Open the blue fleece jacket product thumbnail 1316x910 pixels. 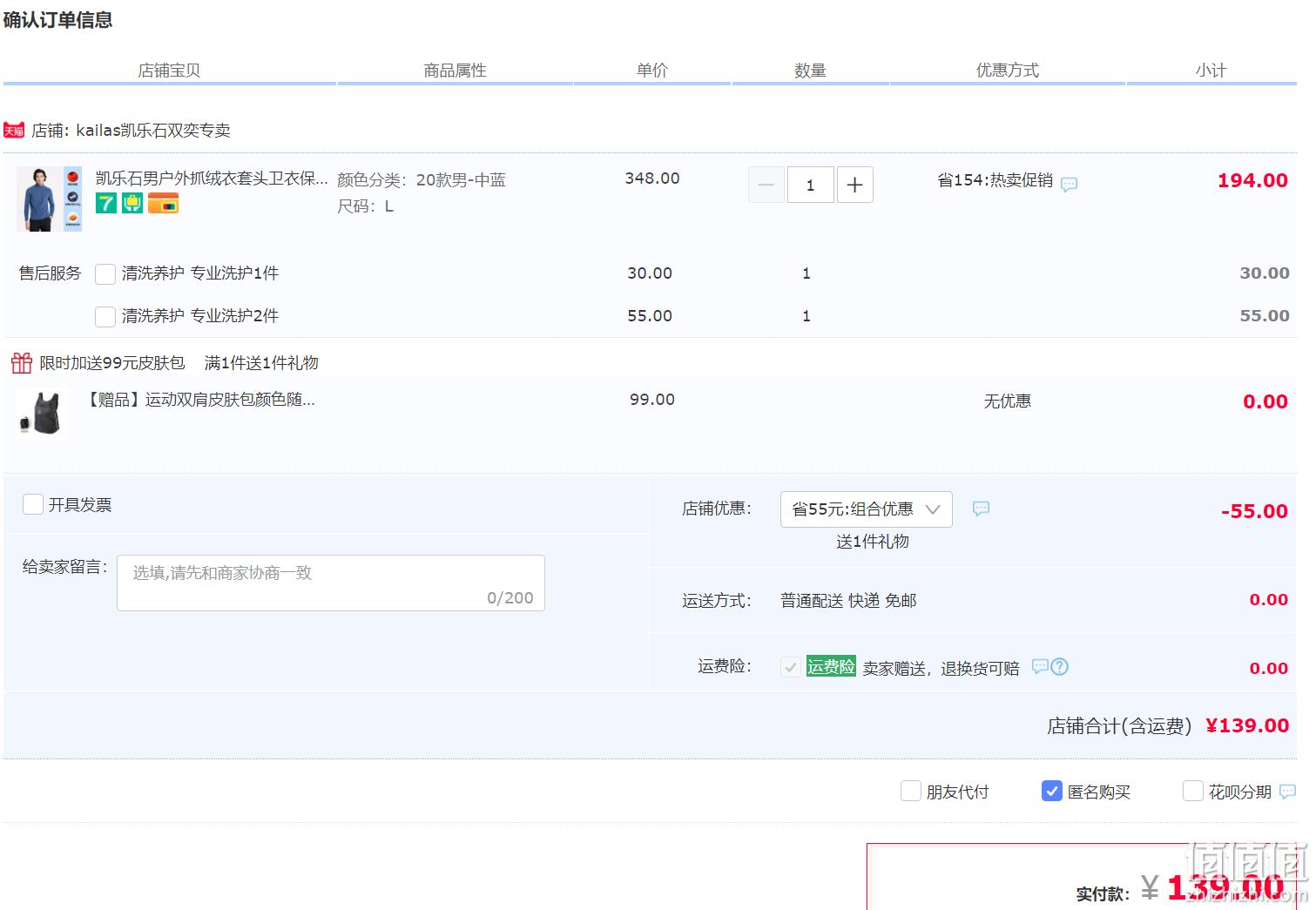click(50, 199)
